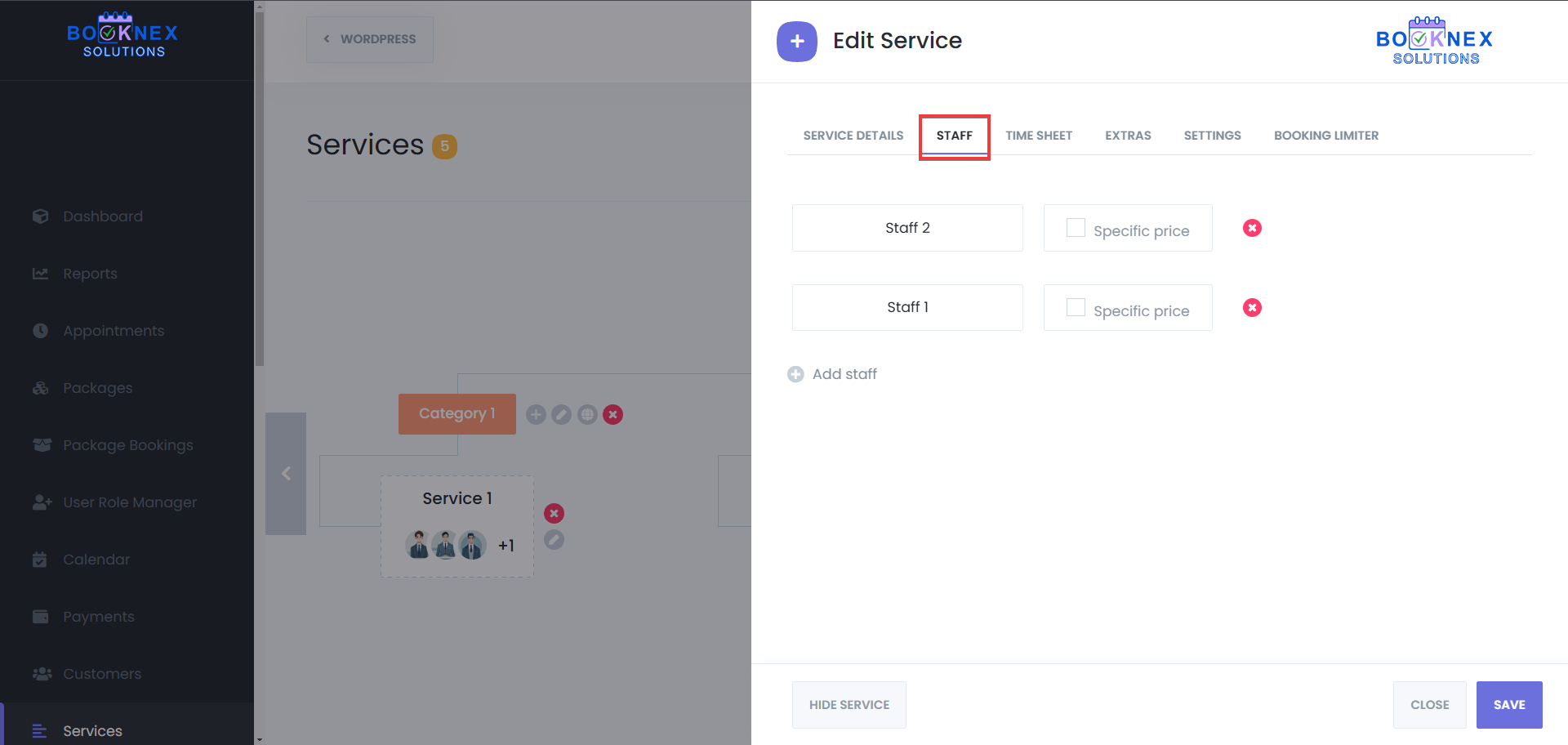This screenshot has height=745, width=1568.
Task: Delete Category 1 with red X icon
Action: click(612, 415)
